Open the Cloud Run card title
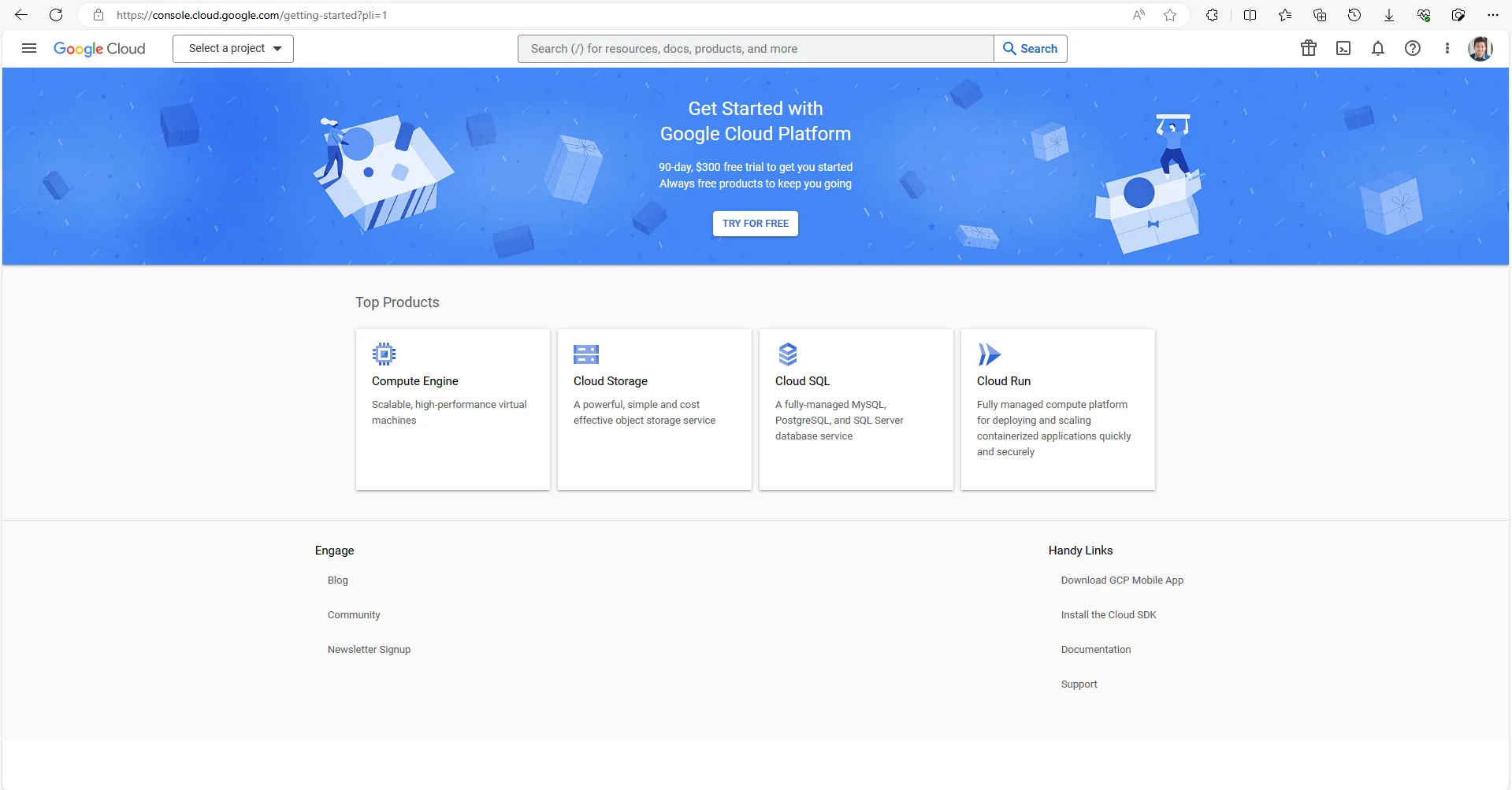 pyautogui.click(x=1004, y=381)
